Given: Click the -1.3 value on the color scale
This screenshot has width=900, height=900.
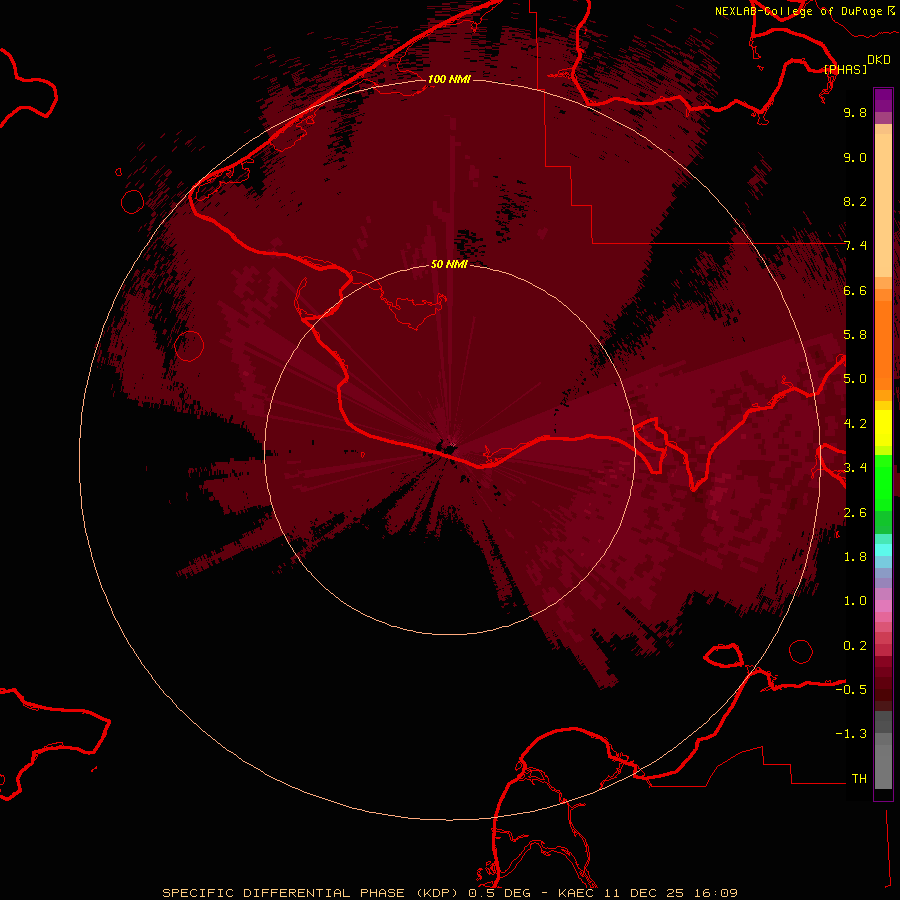Looking at the screenshot, I should click(x=851, y=734).
